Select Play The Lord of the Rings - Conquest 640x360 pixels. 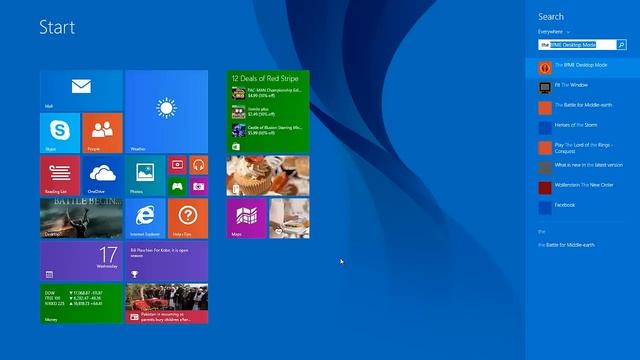tap(584, 148)
